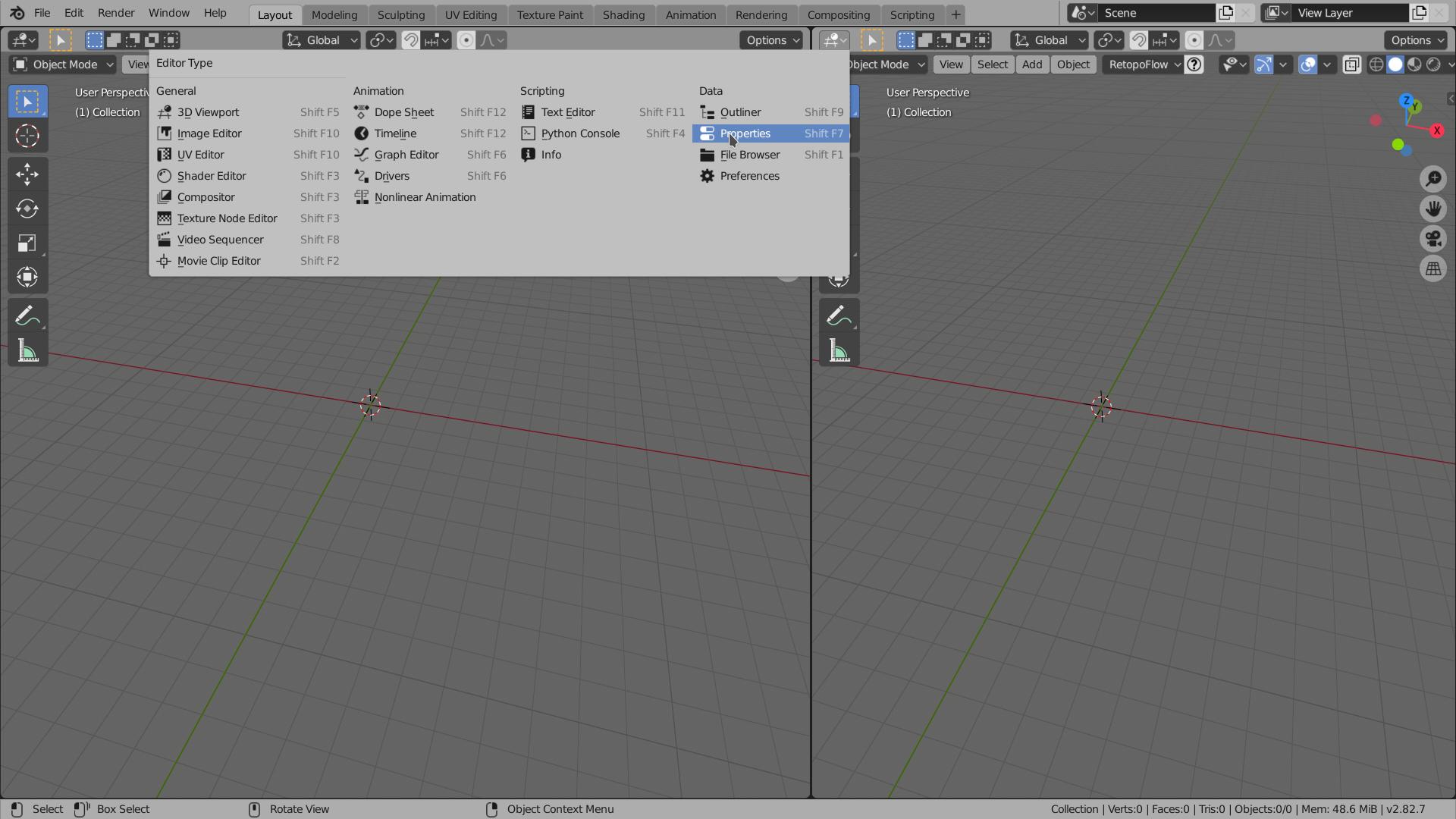The width and height of the screenshot is (1456, 819).
Task: Toggle snapping magnet in right viewport header
Action: click(1138, 40)
